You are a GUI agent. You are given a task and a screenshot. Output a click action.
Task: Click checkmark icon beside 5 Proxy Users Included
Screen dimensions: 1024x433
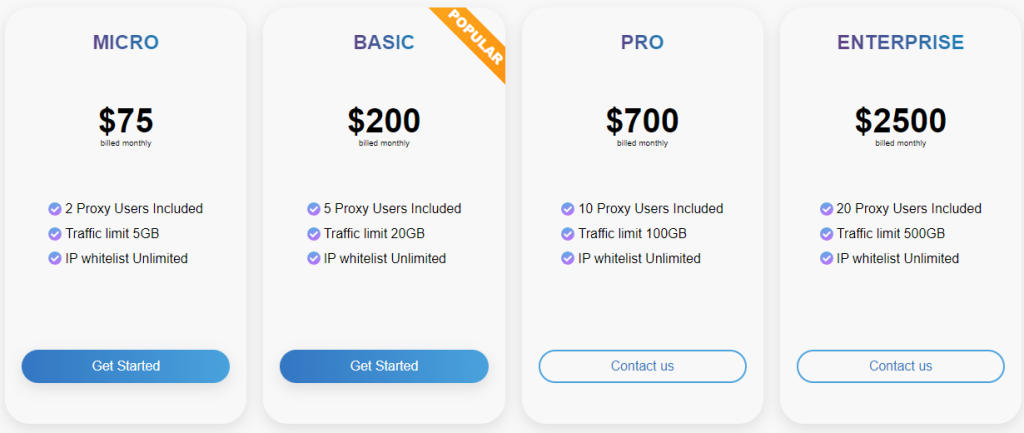tap(314, 209)
